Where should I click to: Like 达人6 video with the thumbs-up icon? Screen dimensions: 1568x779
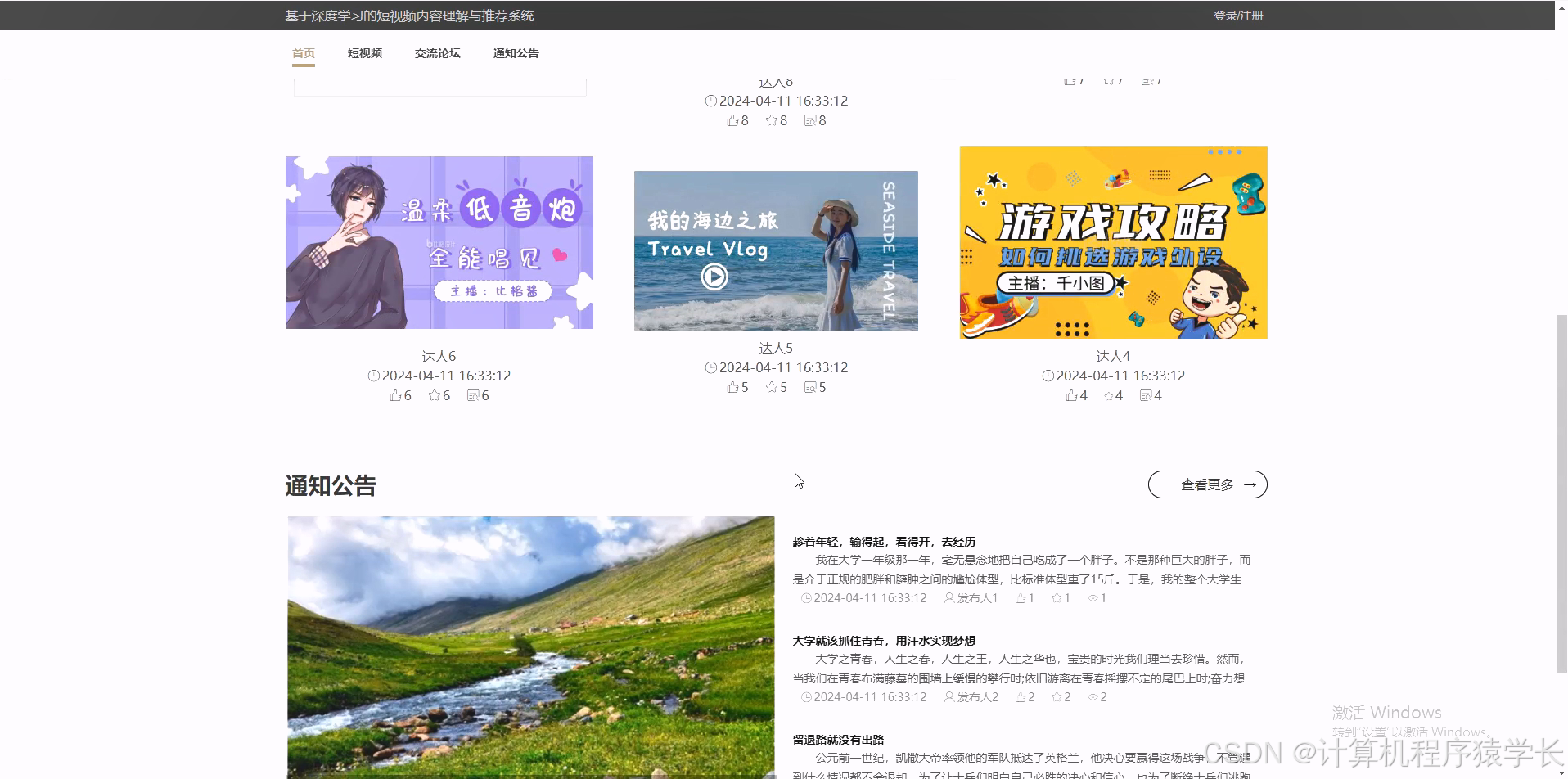(x=397, y=395)
